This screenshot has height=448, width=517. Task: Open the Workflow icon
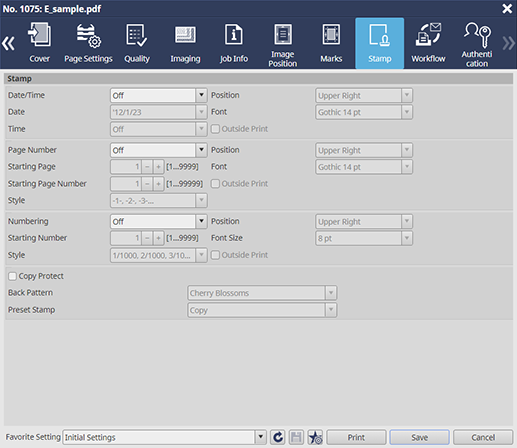pos(428,34)
